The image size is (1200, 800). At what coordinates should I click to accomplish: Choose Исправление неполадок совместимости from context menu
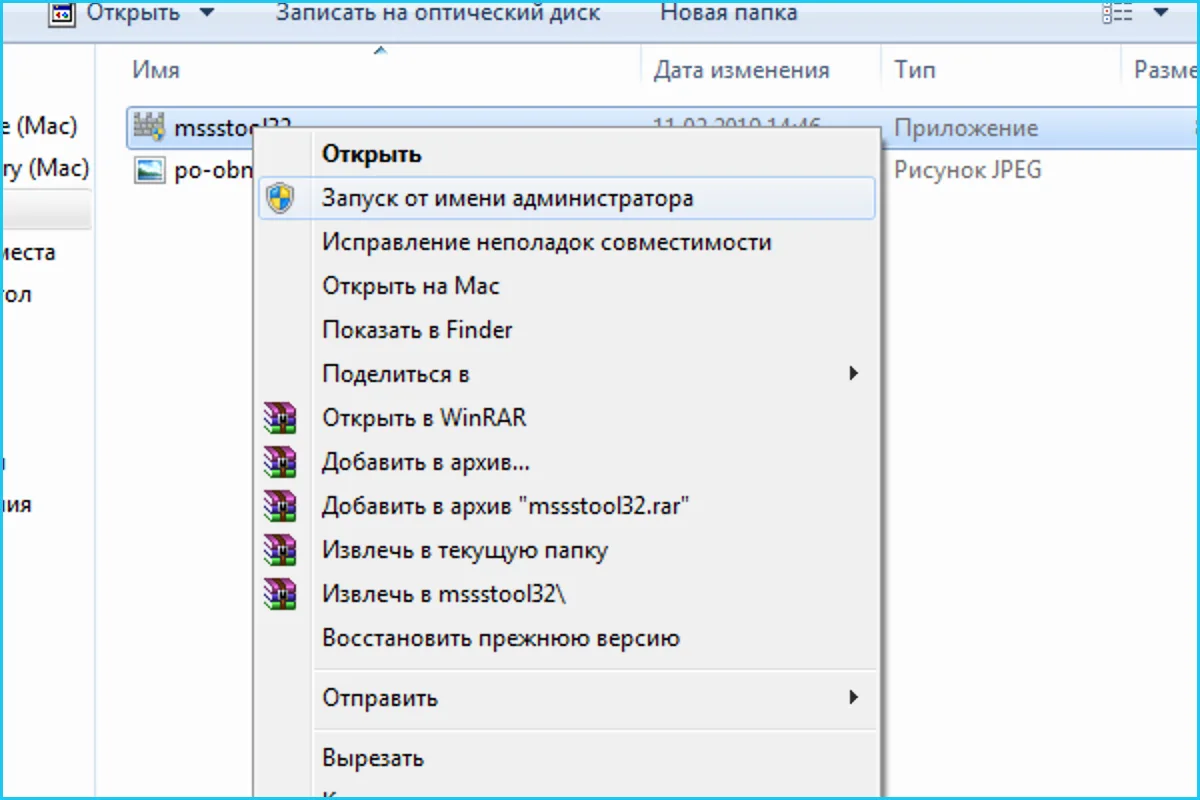click(546, 242)
